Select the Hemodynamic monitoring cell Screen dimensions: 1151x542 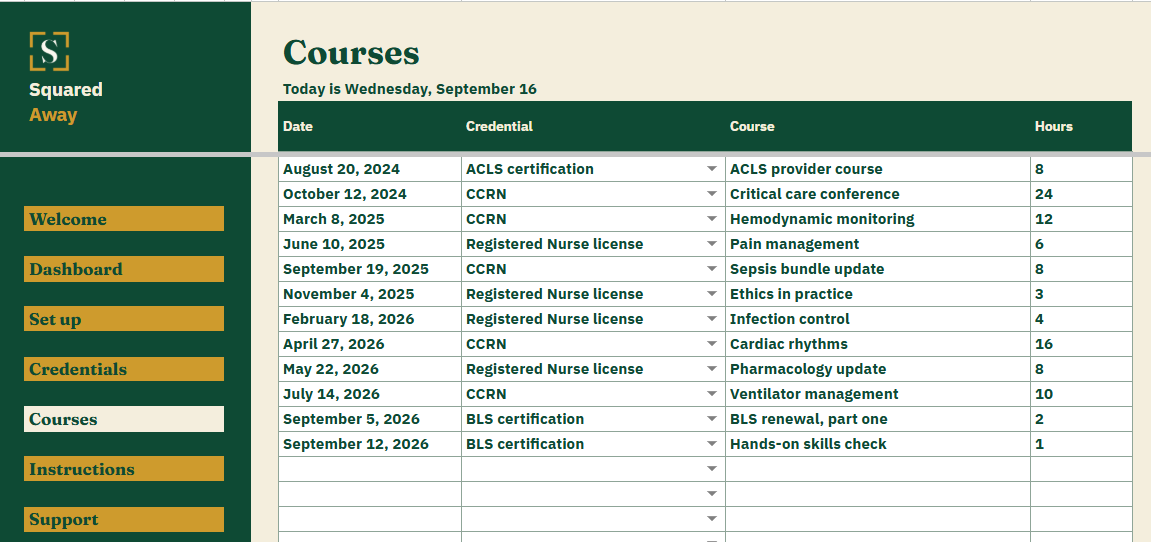tap(878, 219)
